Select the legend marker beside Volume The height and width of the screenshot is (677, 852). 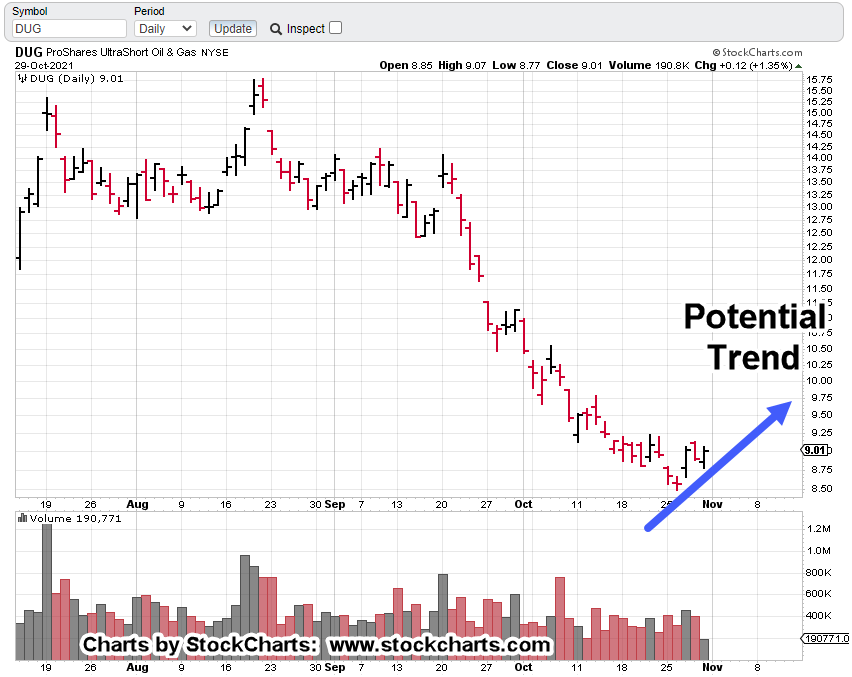pos(21,519)
